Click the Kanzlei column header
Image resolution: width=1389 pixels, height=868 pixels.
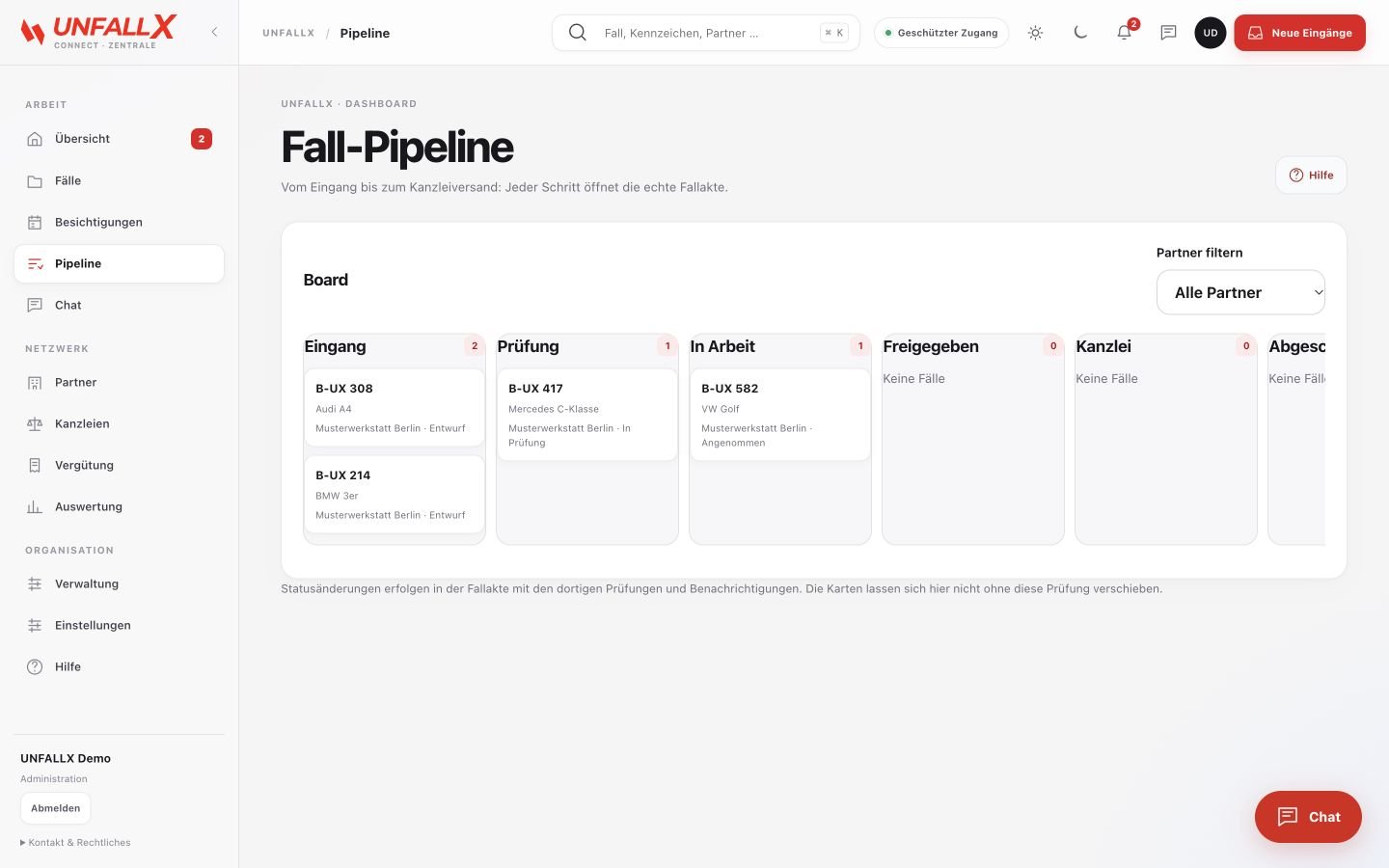[x=1103, y=346]
